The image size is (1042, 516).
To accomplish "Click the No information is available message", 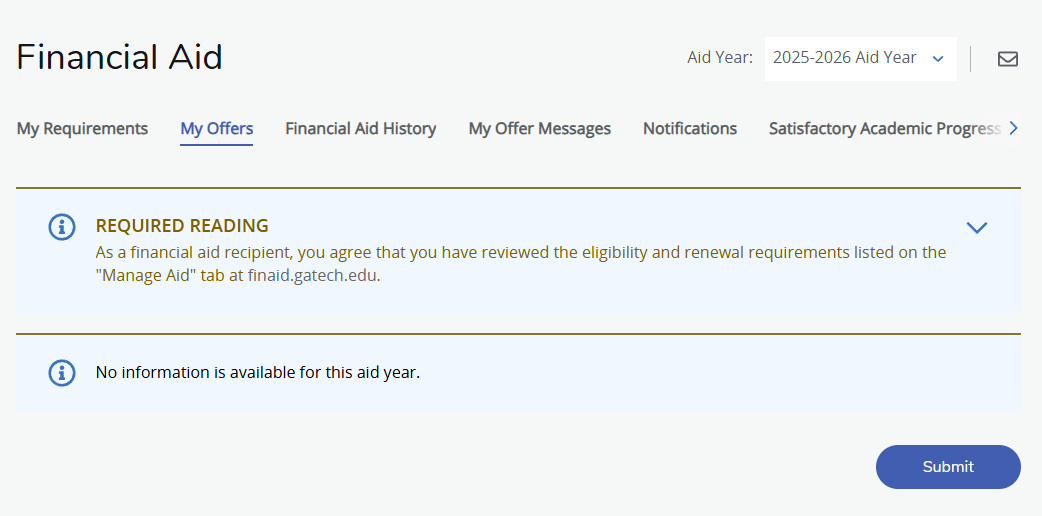I will click(258, 372).
